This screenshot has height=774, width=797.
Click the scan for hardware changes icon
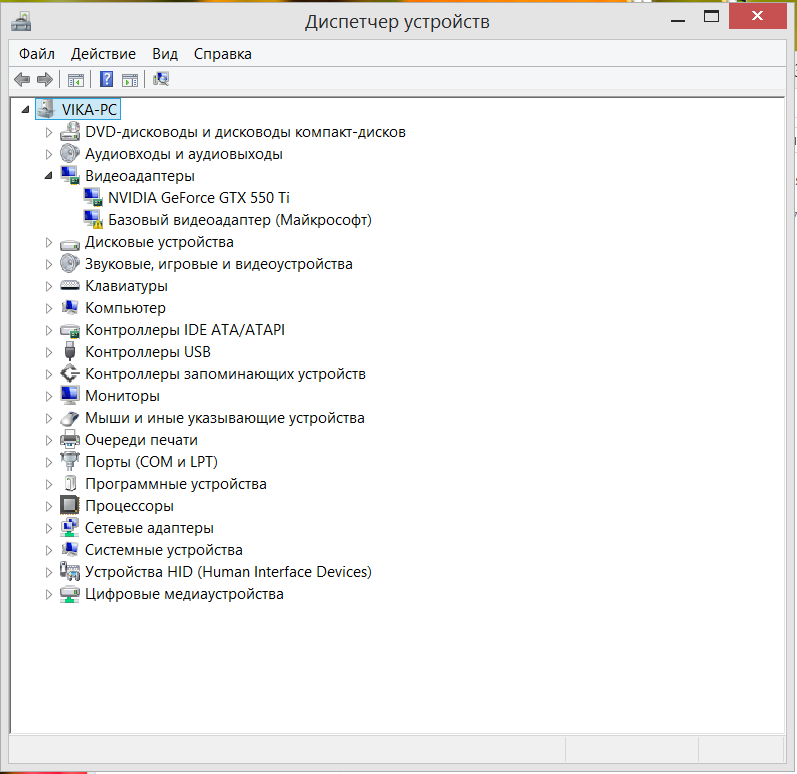tap(161, 79)
